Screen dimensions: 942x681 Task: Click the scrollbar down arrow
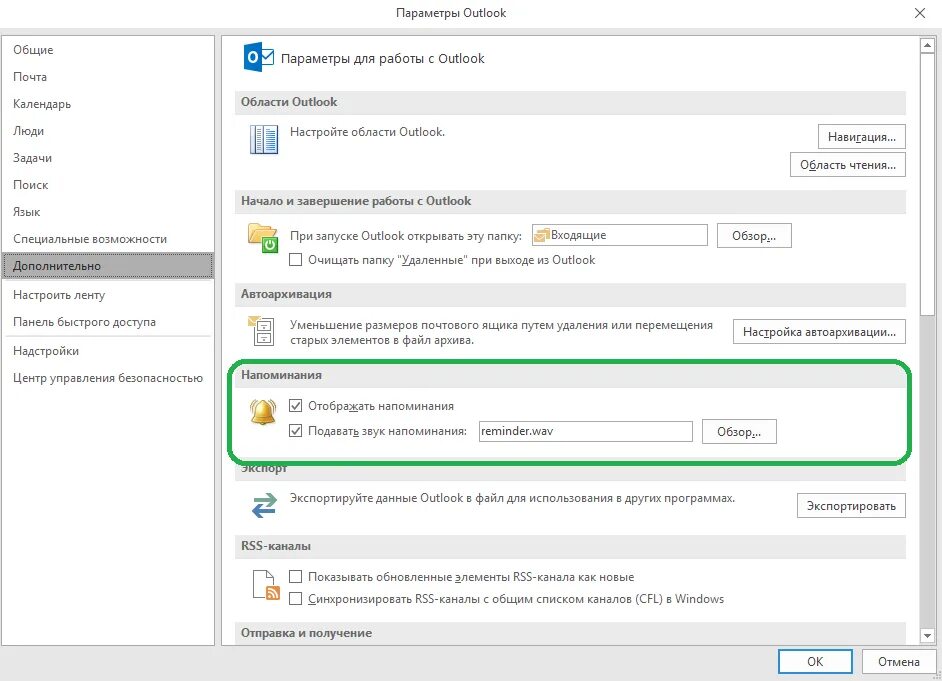point(927,635)
